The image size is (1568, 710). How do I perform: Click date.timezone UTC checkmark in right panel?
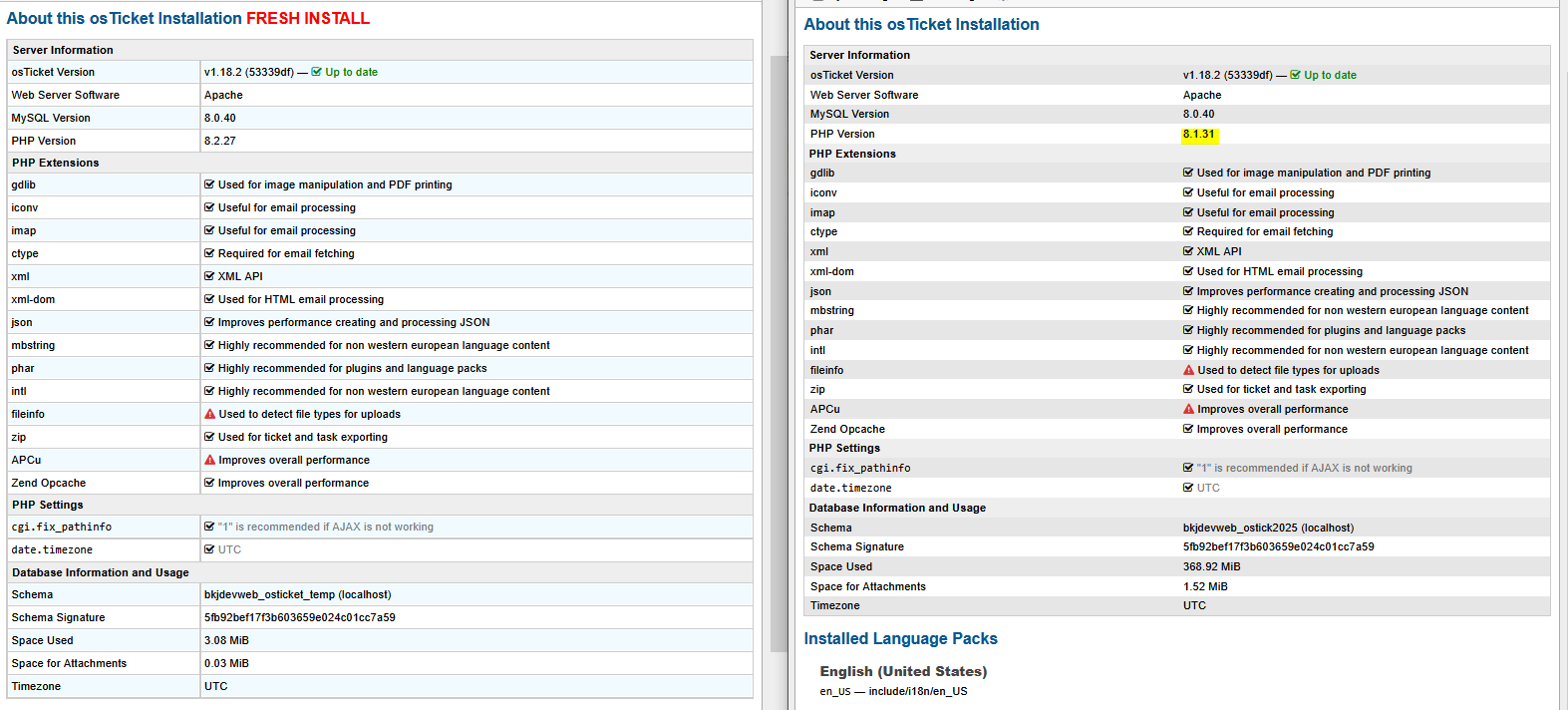click(1188, 488)
